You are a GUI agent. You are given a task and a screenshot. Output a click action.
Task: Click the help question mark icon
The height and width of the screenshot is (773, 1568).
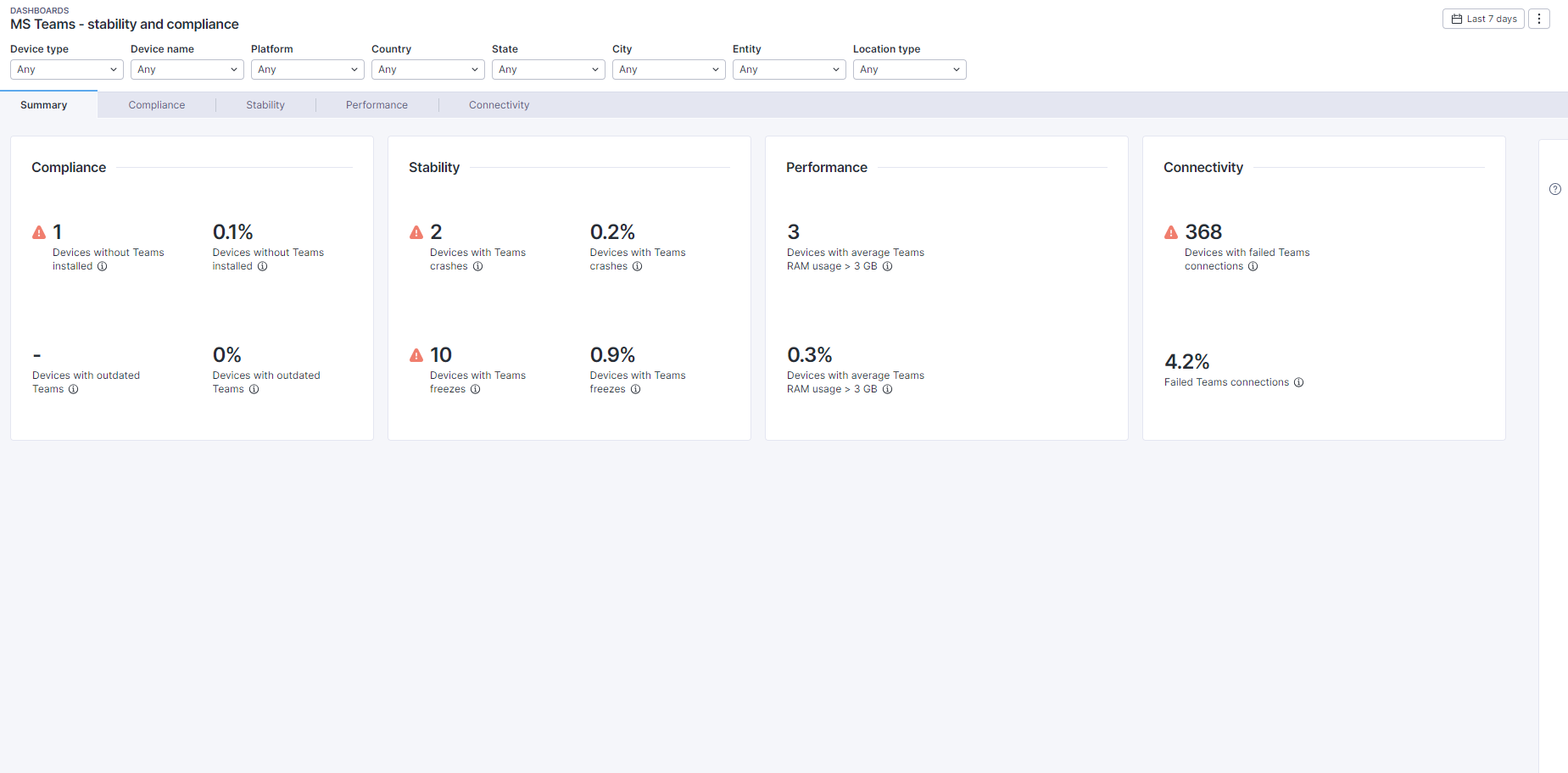pyautogui.click(x=1555, y=189)
